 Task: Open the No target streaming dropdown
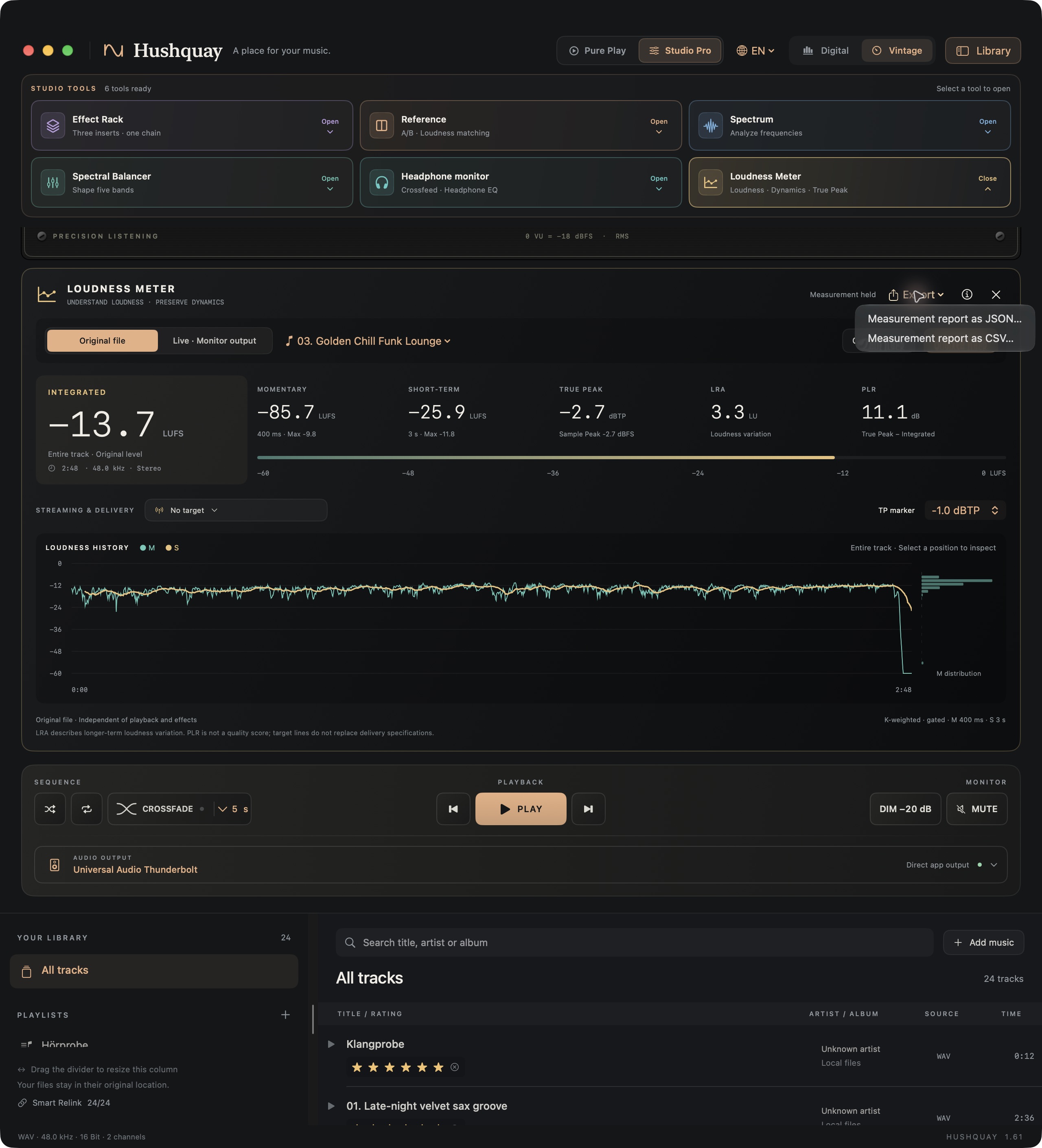236,510
